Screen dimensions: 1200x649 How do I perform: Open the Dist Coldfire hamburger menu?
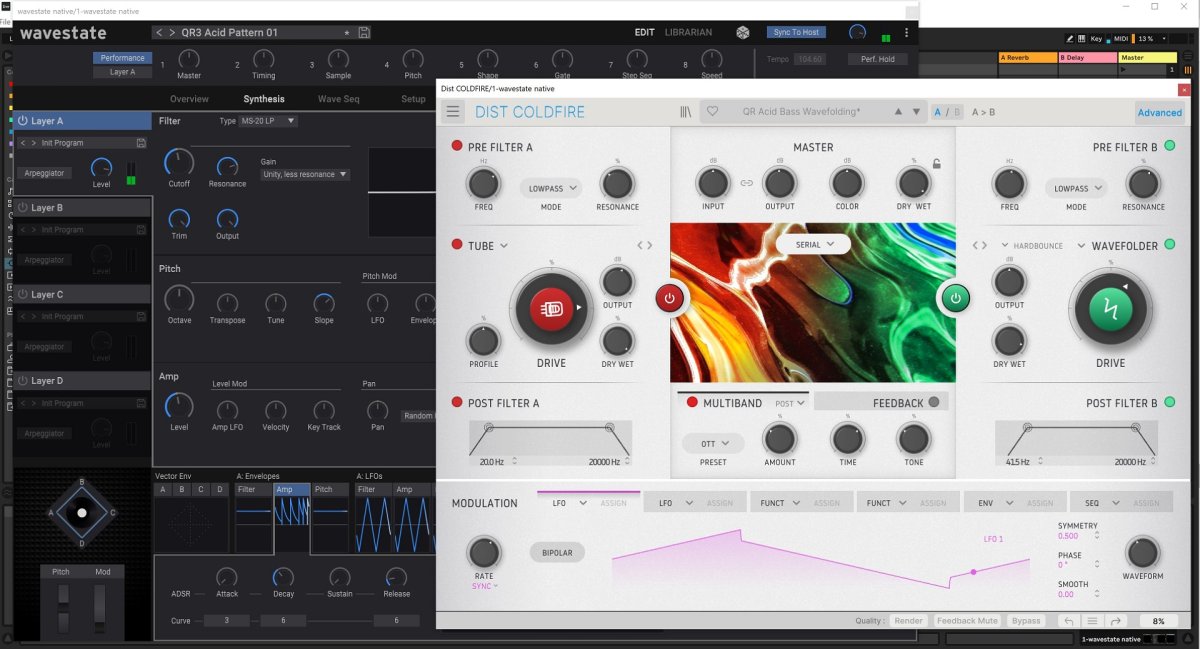tap(453, 112)
